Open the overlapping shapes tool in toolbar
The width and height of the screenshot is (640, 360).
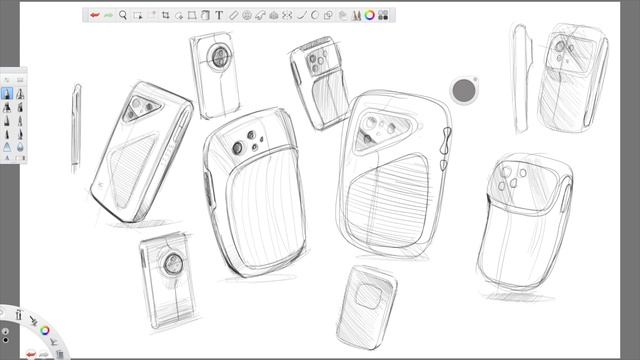click(x=328, y=16)
